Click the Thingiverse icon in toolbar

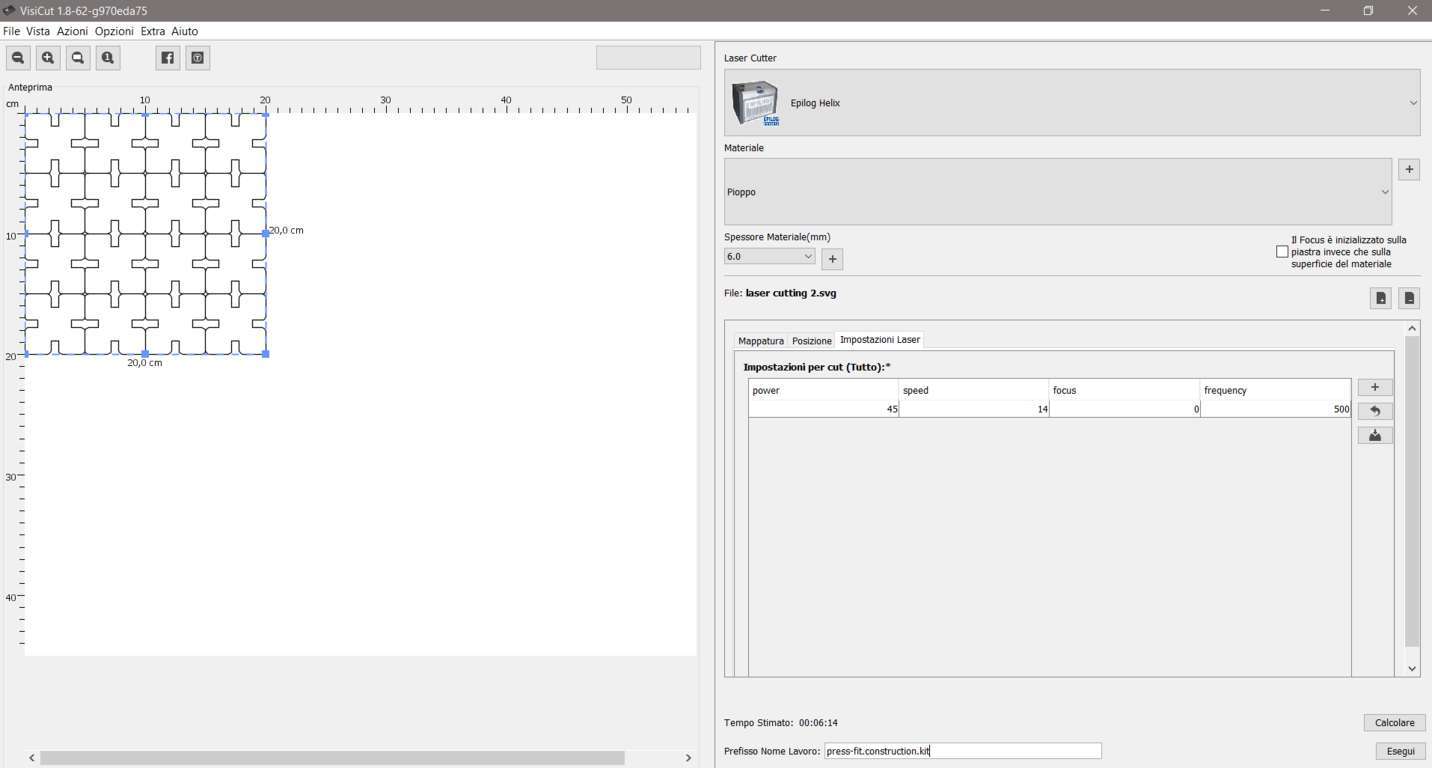(x=198, y=58)
